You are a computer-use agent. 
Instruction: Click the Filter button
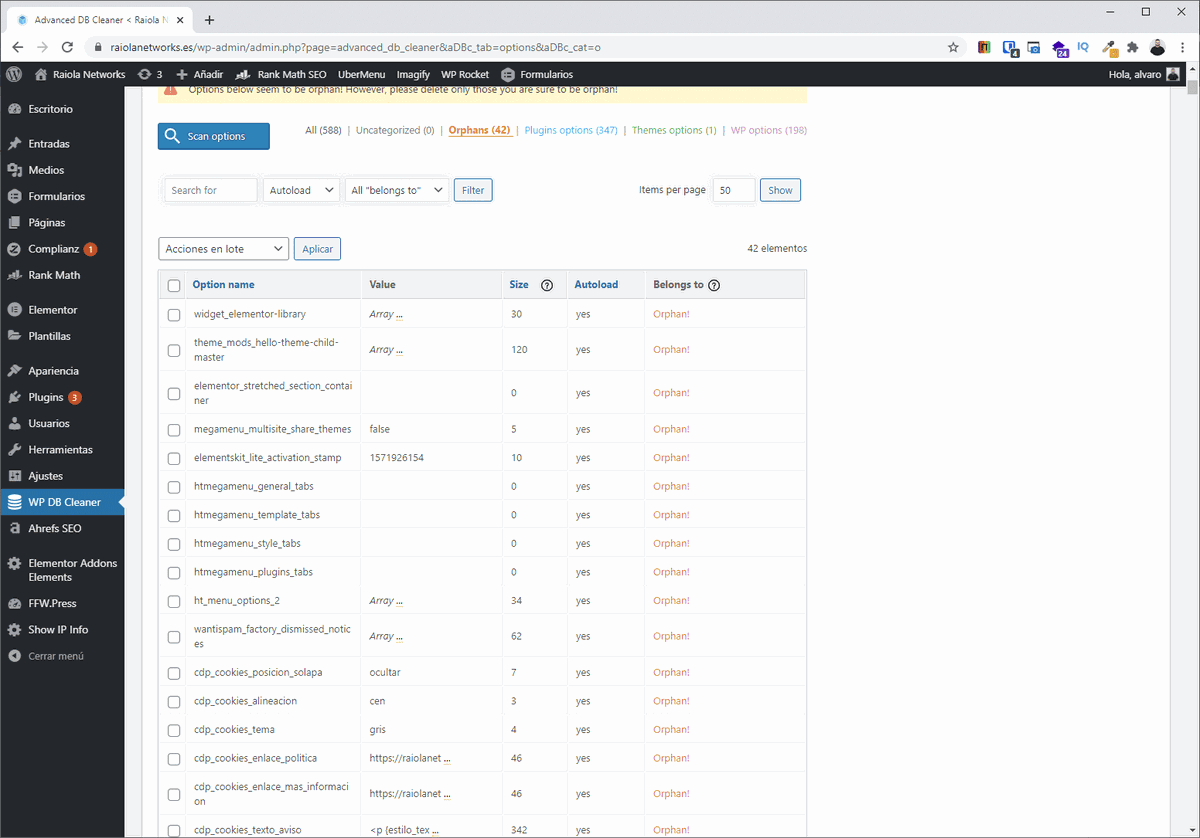coord(472,189)
